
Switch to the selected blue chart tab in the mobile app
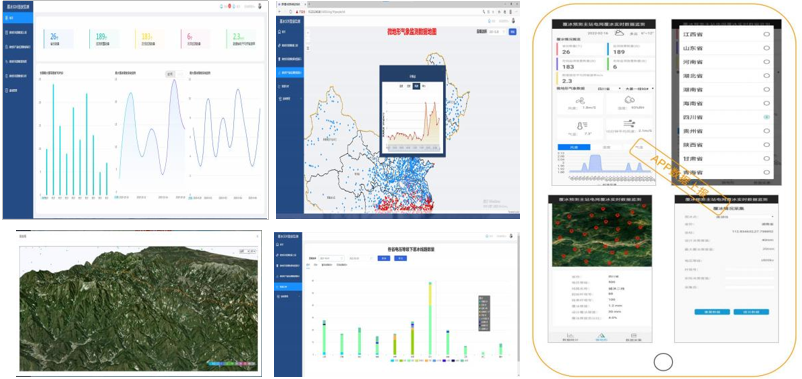(x=574, y=147)
